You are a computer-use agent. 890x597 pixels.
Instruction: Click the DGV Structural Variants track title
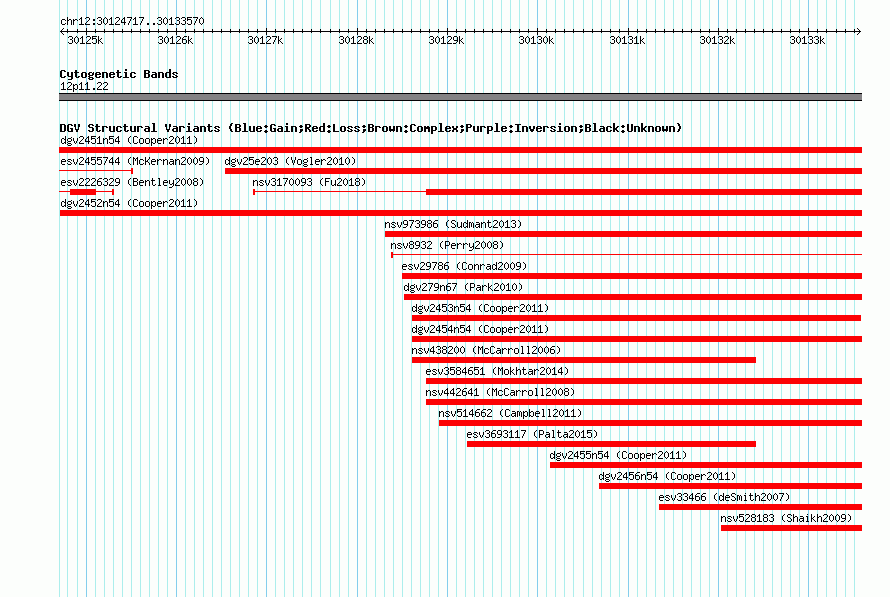tap(371, 128)
